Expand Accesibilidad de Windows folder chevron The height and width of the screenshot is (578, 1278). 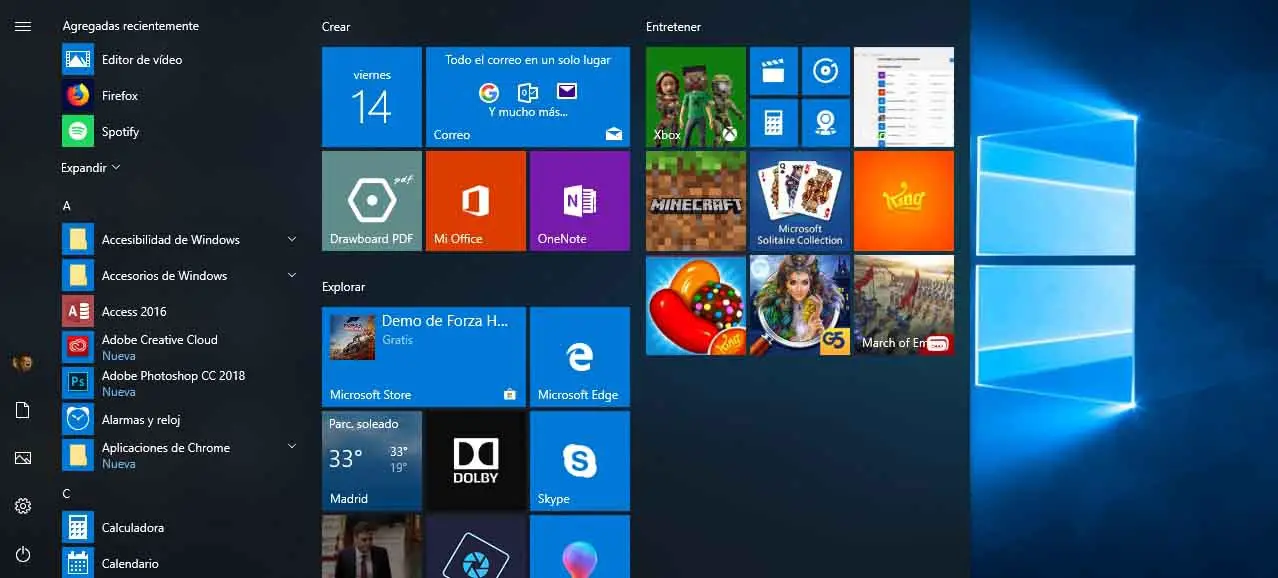point(292,239)
